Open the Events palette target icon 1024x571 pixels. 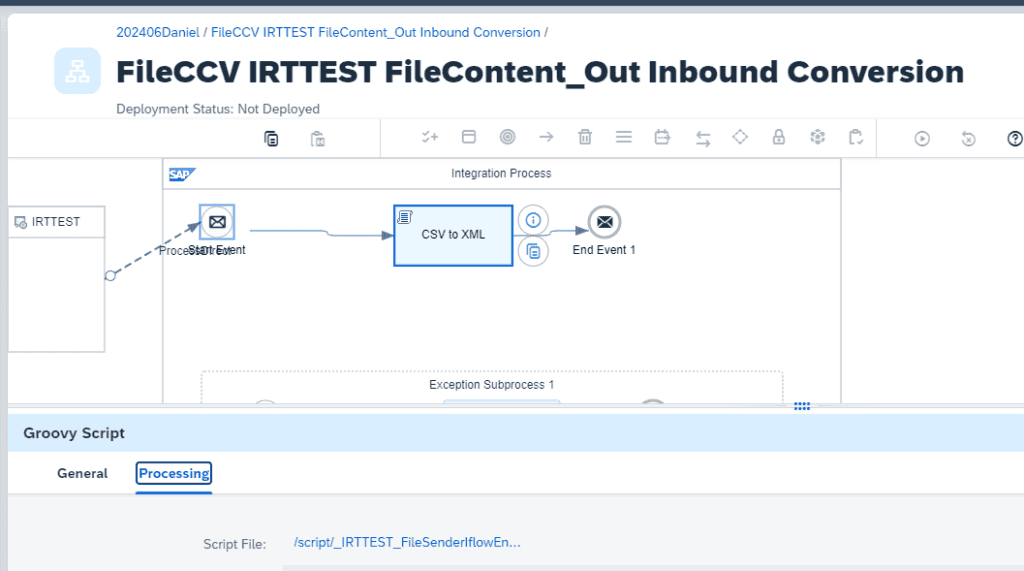coord(507,137)
